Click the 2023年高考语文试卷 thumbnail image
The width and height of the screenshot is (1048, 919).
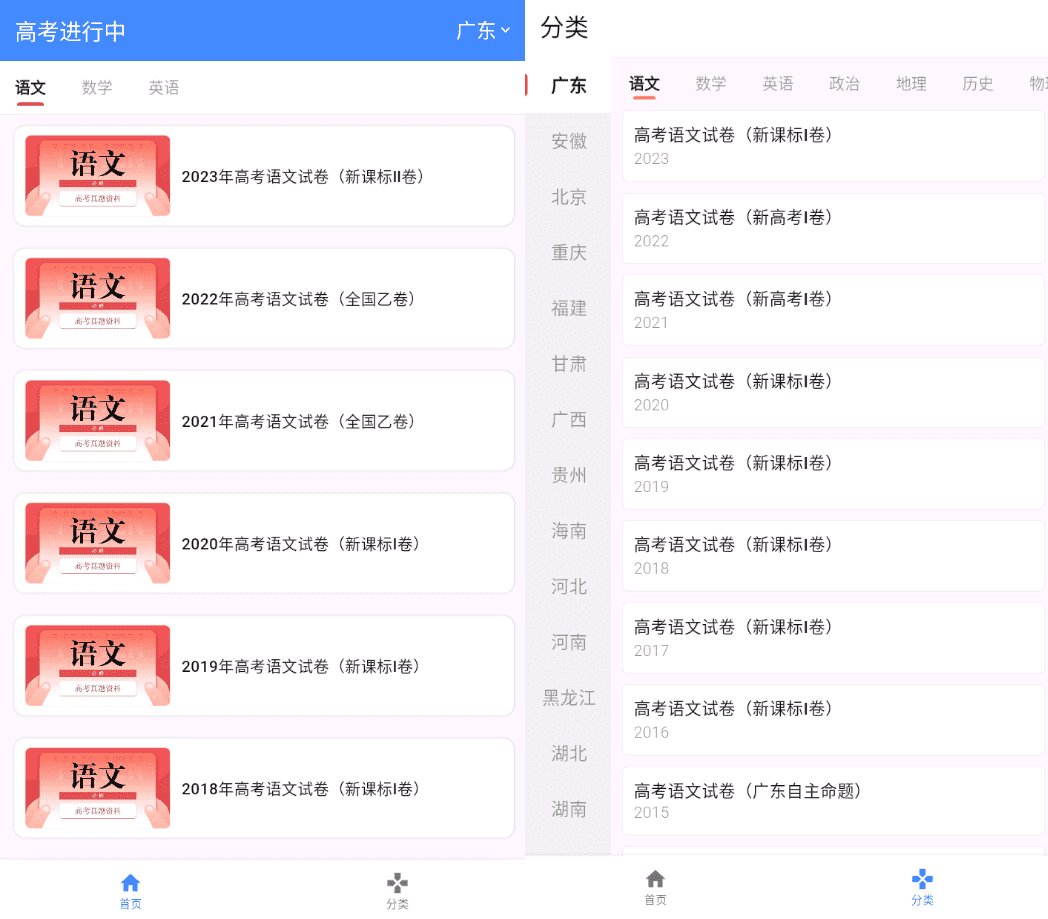[x=97, y=176]
